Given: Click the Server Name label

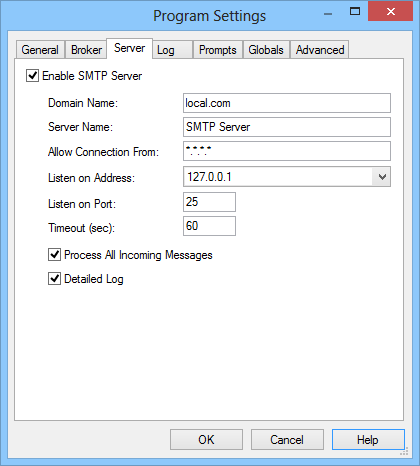Looking at the screenshot, I should coord(81,127).
